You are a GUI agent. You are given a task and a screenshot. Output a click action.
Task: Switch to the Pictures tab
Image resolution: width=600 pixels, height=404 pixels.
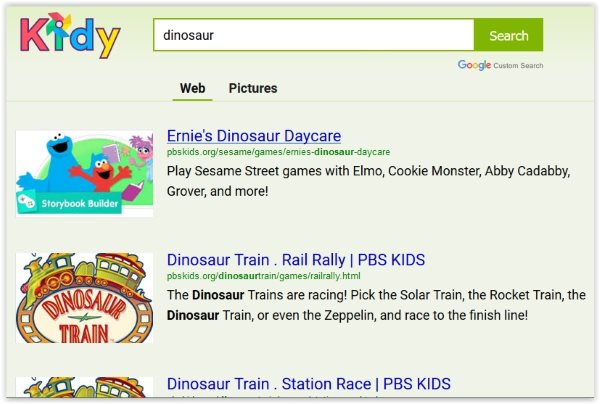[253, 88]
